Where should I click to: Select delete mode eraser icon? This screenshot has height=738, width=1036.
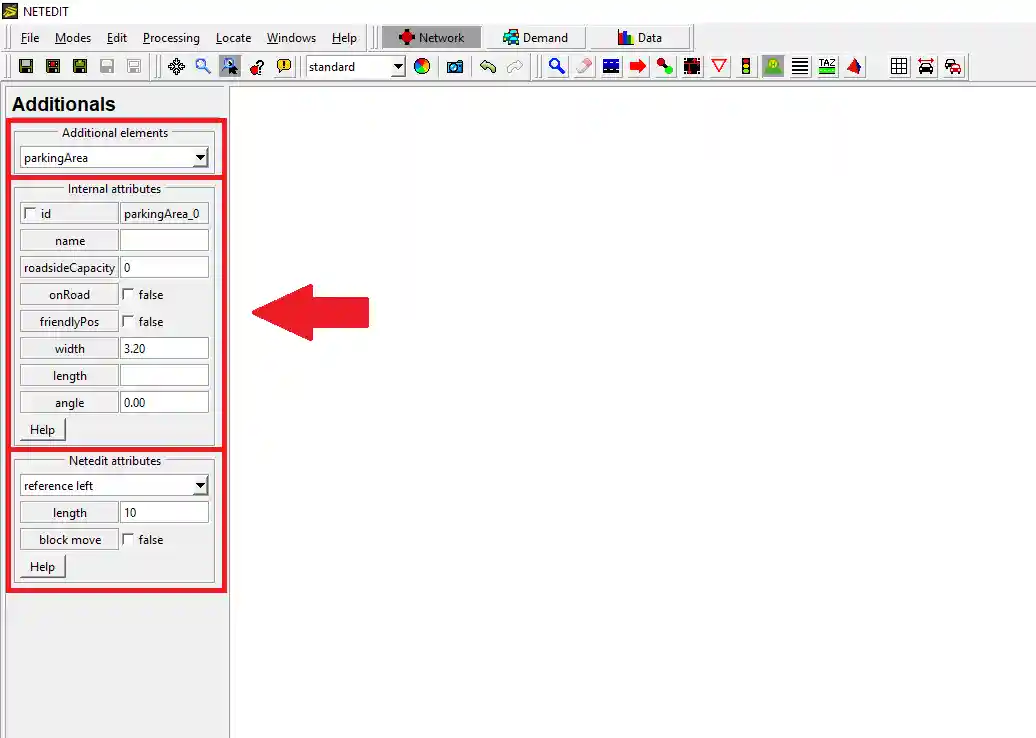tap(584, 67)
